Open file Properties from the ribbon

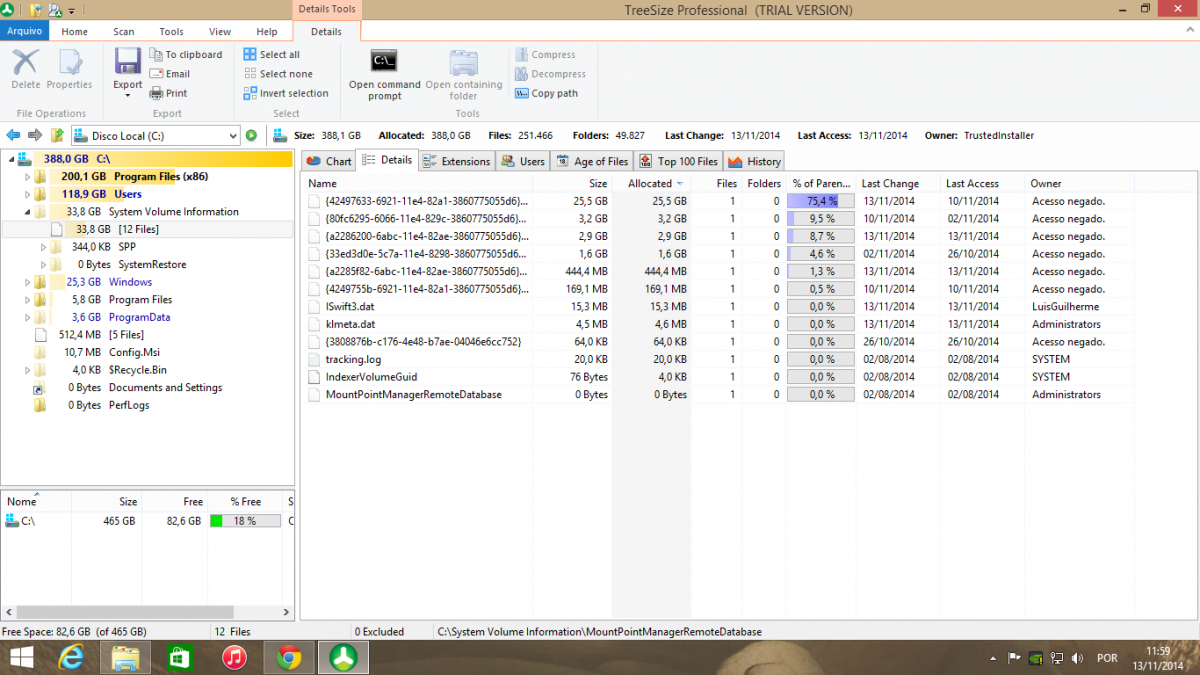click(70, 62)
